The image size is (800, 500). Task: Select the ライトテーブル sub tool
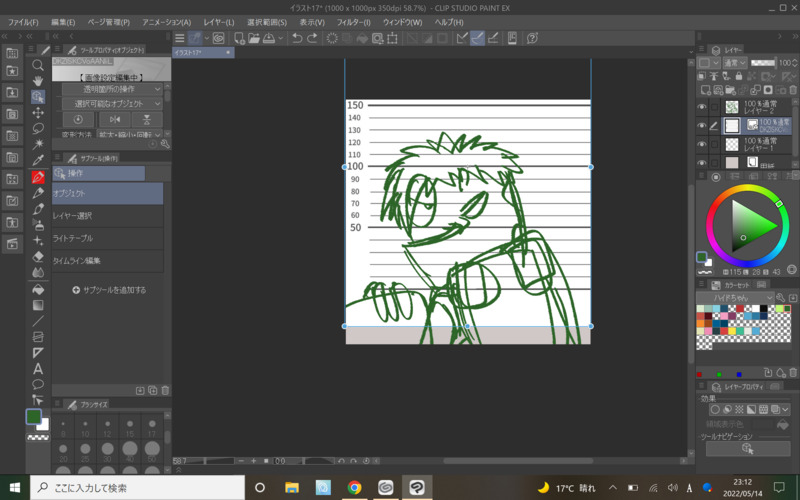point(108,238)
